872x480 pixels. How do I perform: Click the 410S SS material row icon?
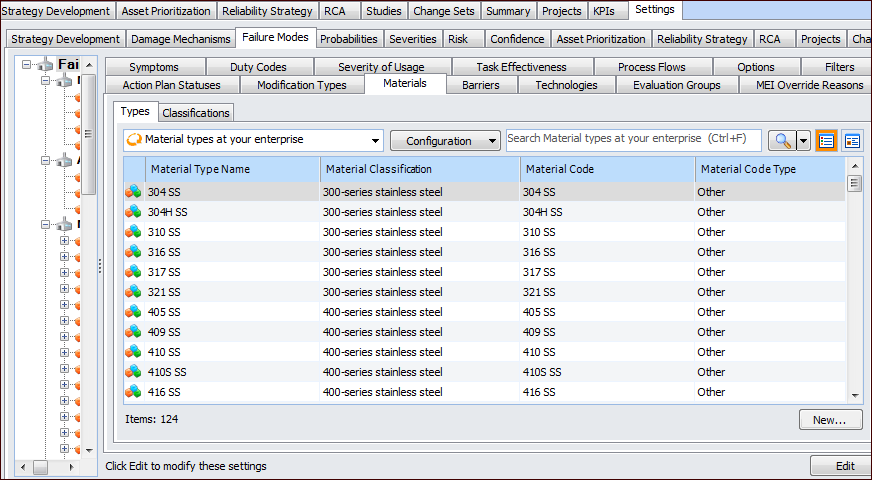pyautogui.click(x=133, y=372)
